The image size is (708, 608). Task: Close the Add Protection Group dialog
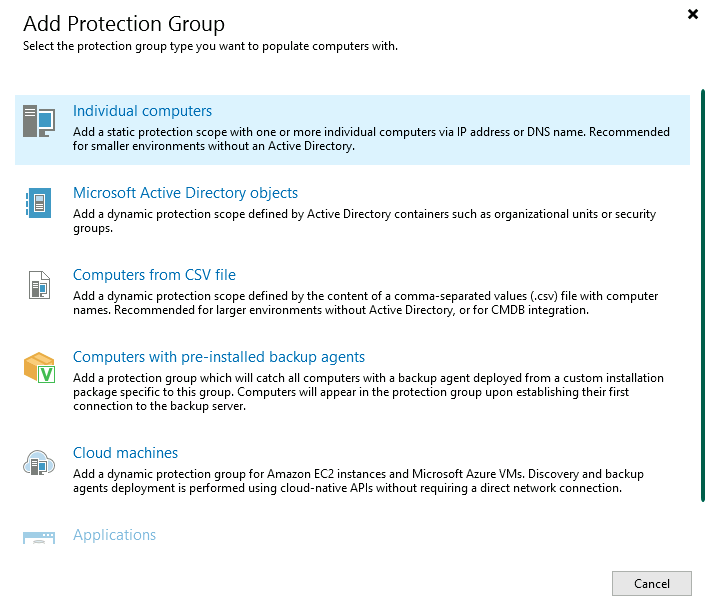pyautogui.click(x=693, y=15)
